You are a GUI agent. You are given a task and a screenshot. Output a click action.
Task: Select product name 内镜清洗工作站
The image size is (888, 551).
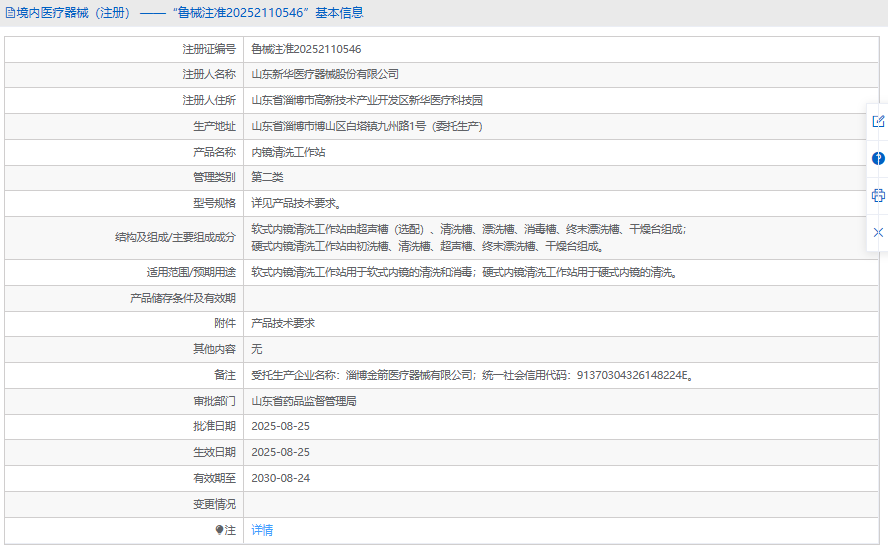(288, 152)
